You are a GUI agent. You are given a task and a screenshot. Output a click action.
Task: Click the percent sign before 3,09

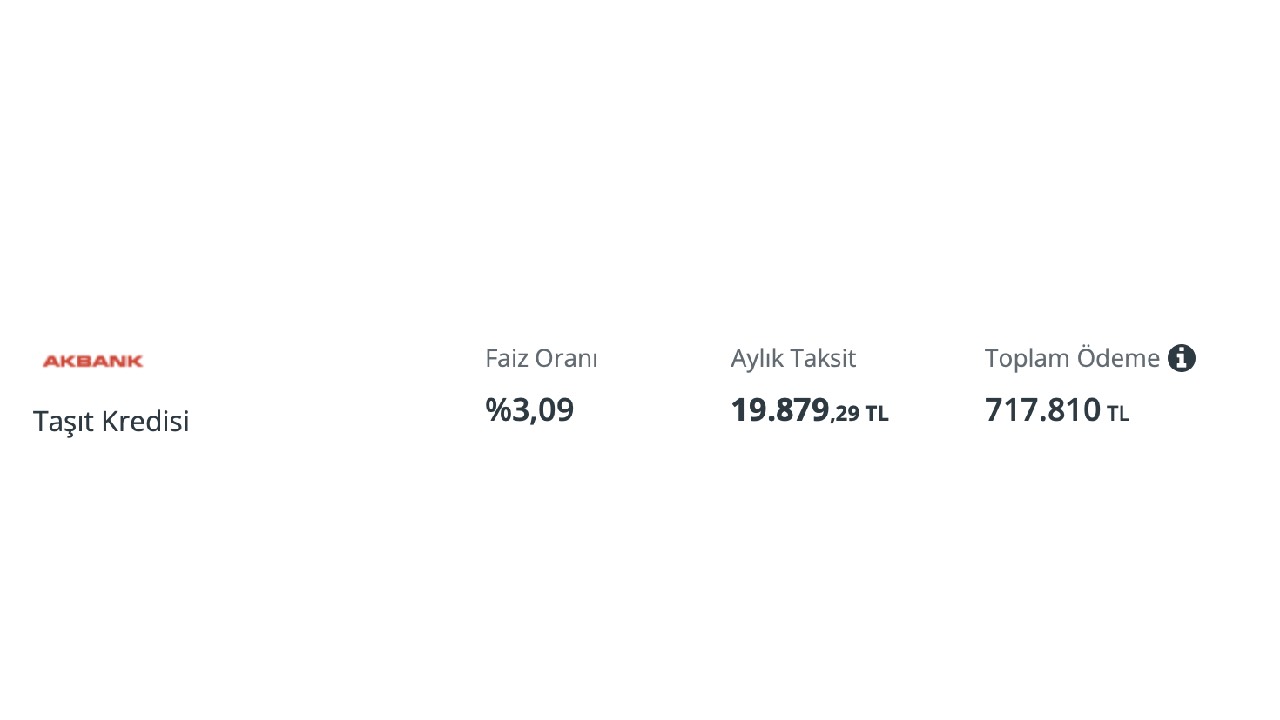tap(498, 410)
